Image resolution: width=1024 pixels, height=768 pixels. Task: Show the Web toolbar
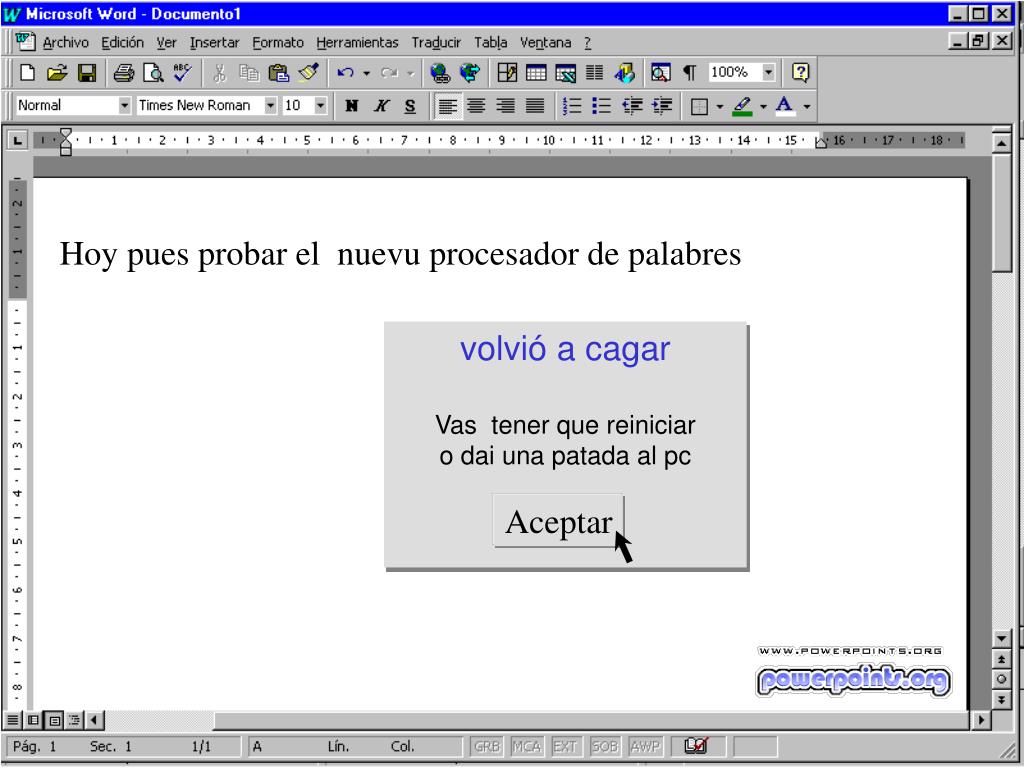tap(470, 72)
